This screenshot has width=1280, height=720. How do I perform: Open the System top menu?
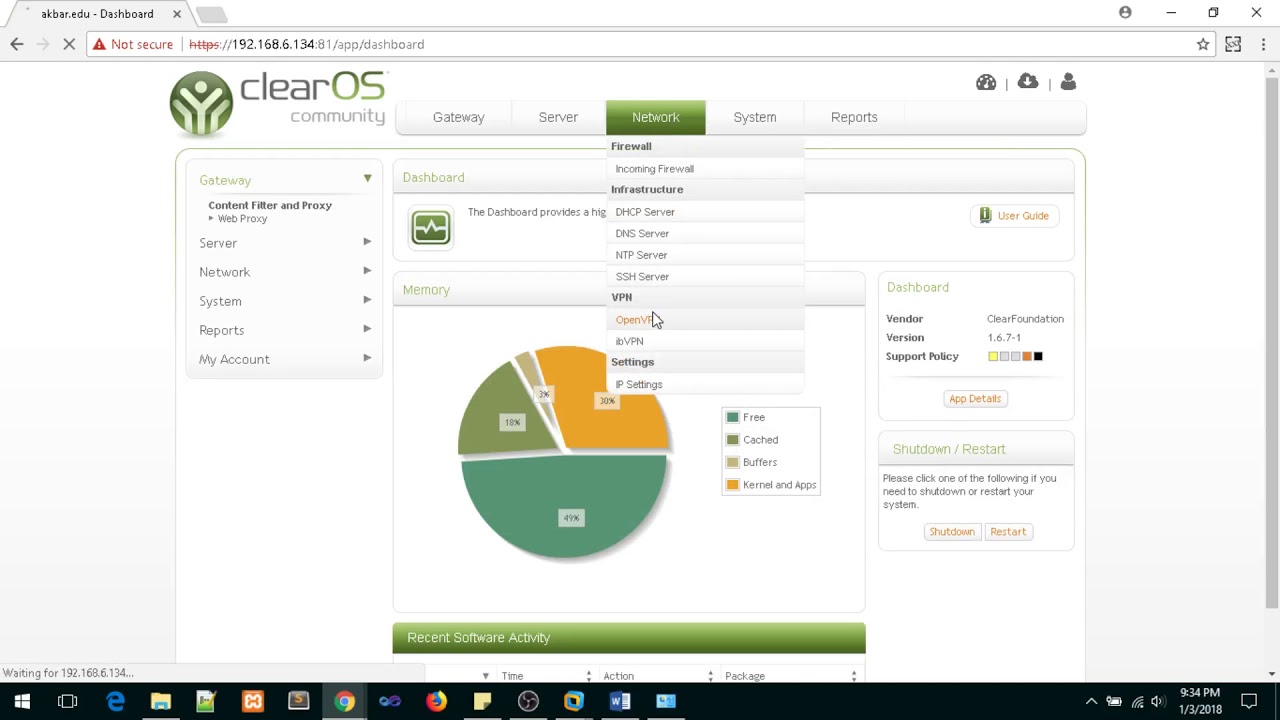[754, 117]
